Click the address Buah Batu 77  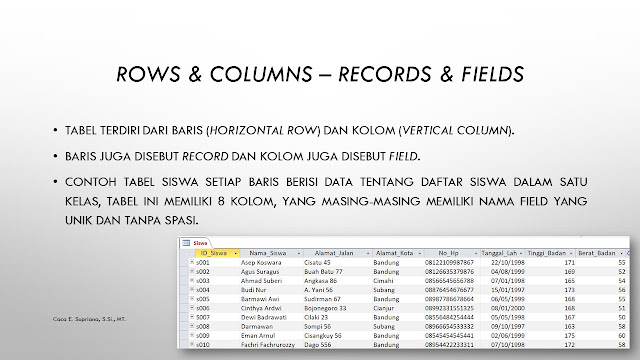pyautogui.click(x=323, y=271)
